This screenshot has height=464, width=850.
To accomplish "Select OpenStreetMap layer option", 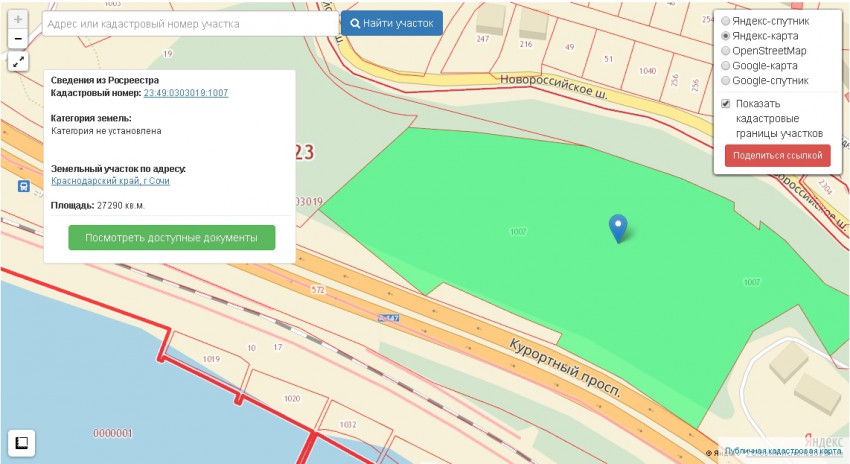I will pyautogui.click(x=726, y=51).
